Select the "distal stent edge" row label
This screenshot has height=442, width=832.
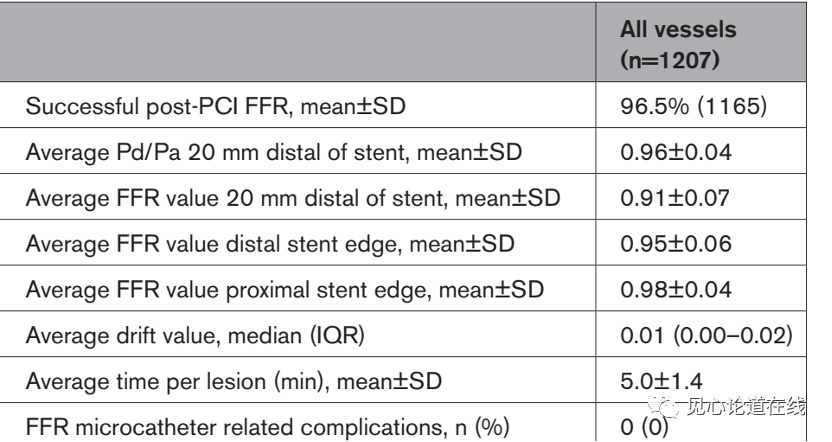(273, 245)
